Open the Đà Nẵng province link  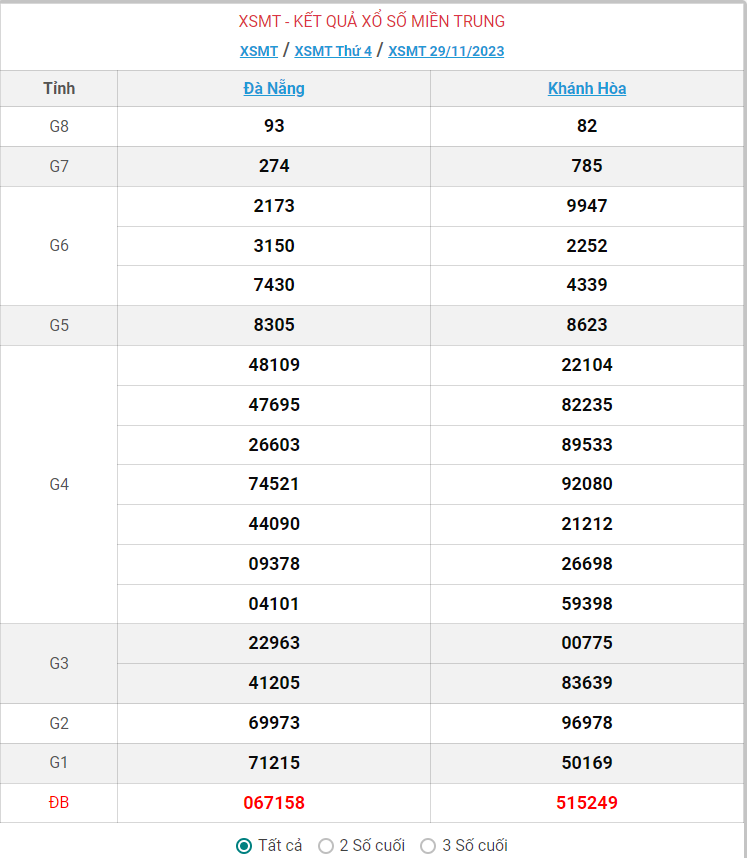click(274, 88)
